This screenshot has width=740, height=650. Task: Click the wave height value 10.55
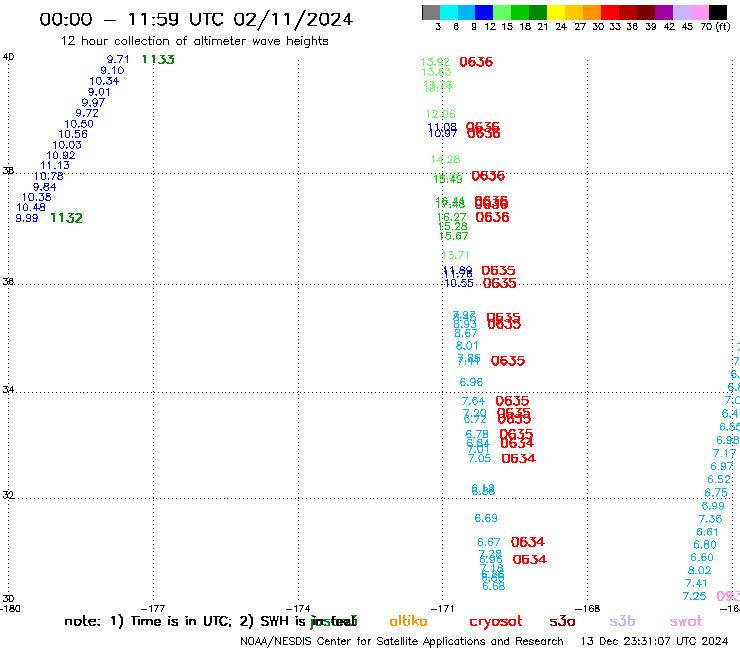click(459, 283)
